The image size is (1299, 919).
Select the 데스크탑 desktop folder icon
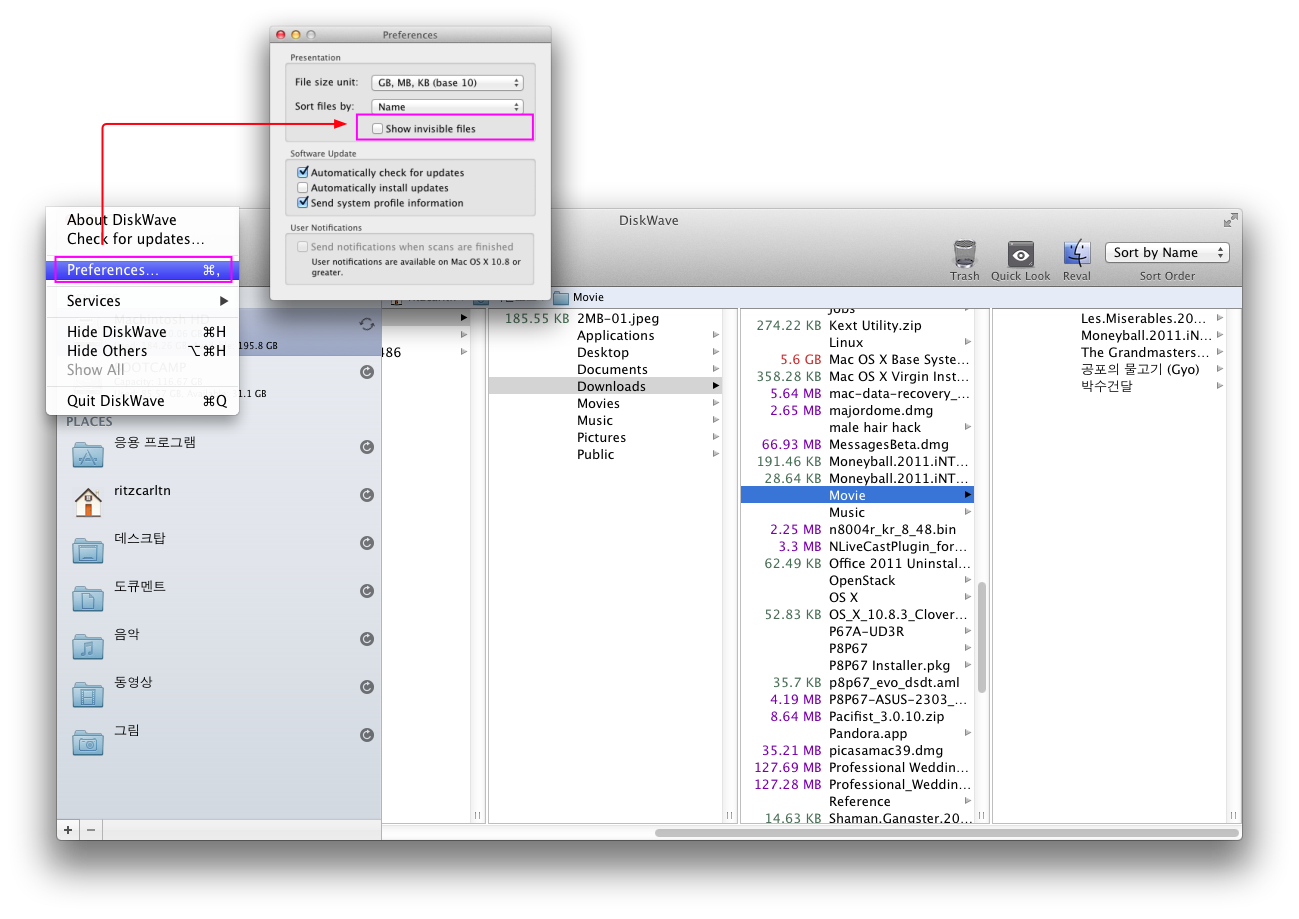pos(88,550)
